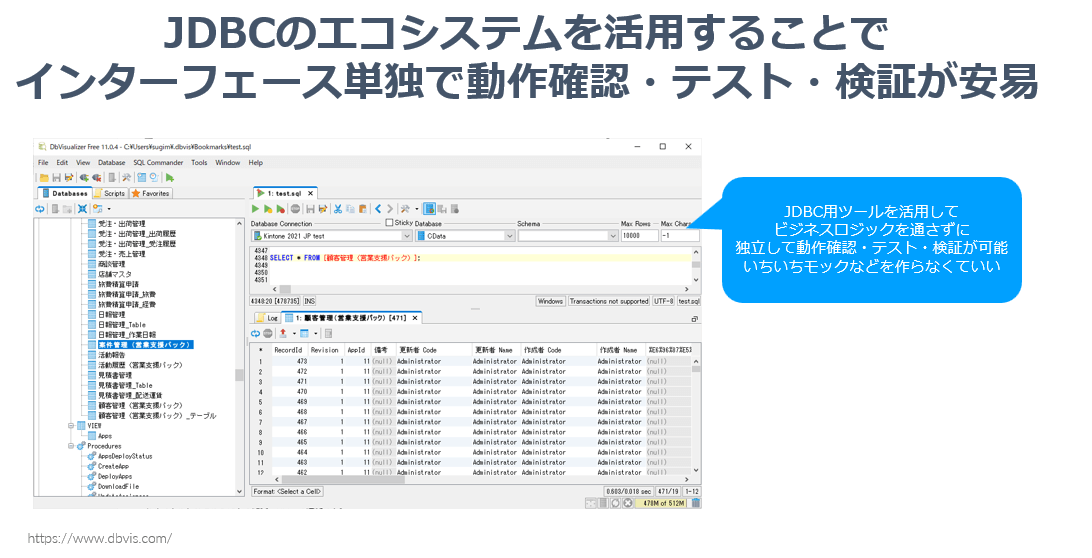Click the highlighted grid output mode icon
Viewport: 1092px width, 558px height.
430,208
